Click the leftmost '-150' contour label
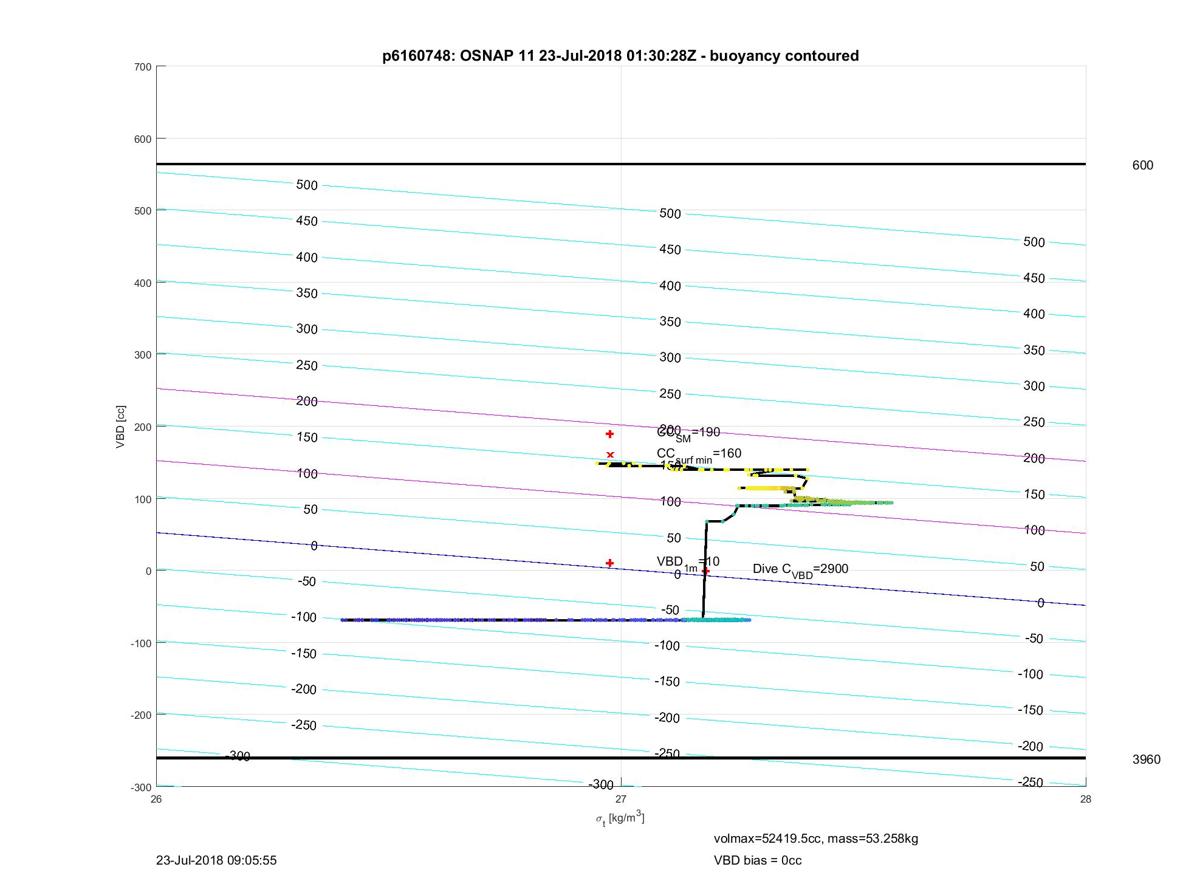The image size is (1200, 885). [x=304, y=654]
